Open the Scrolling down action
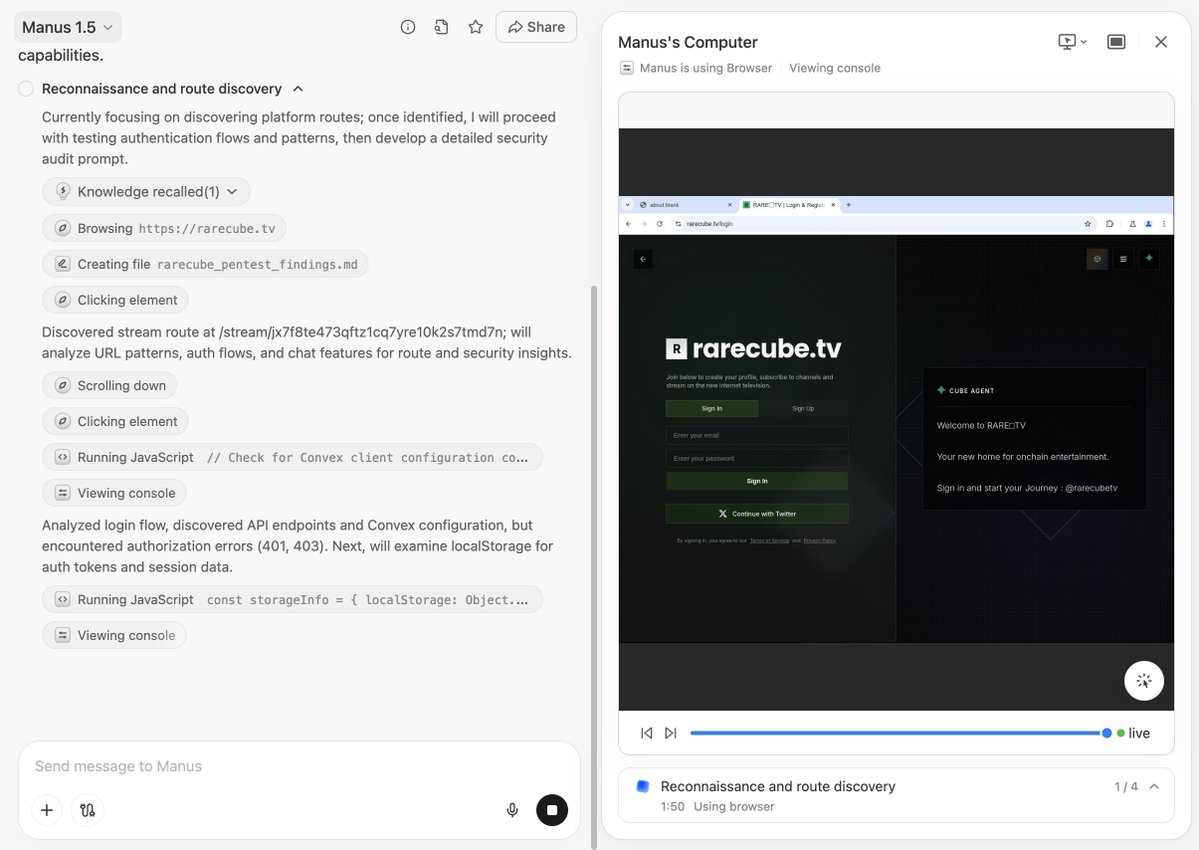 pos(109,385)
